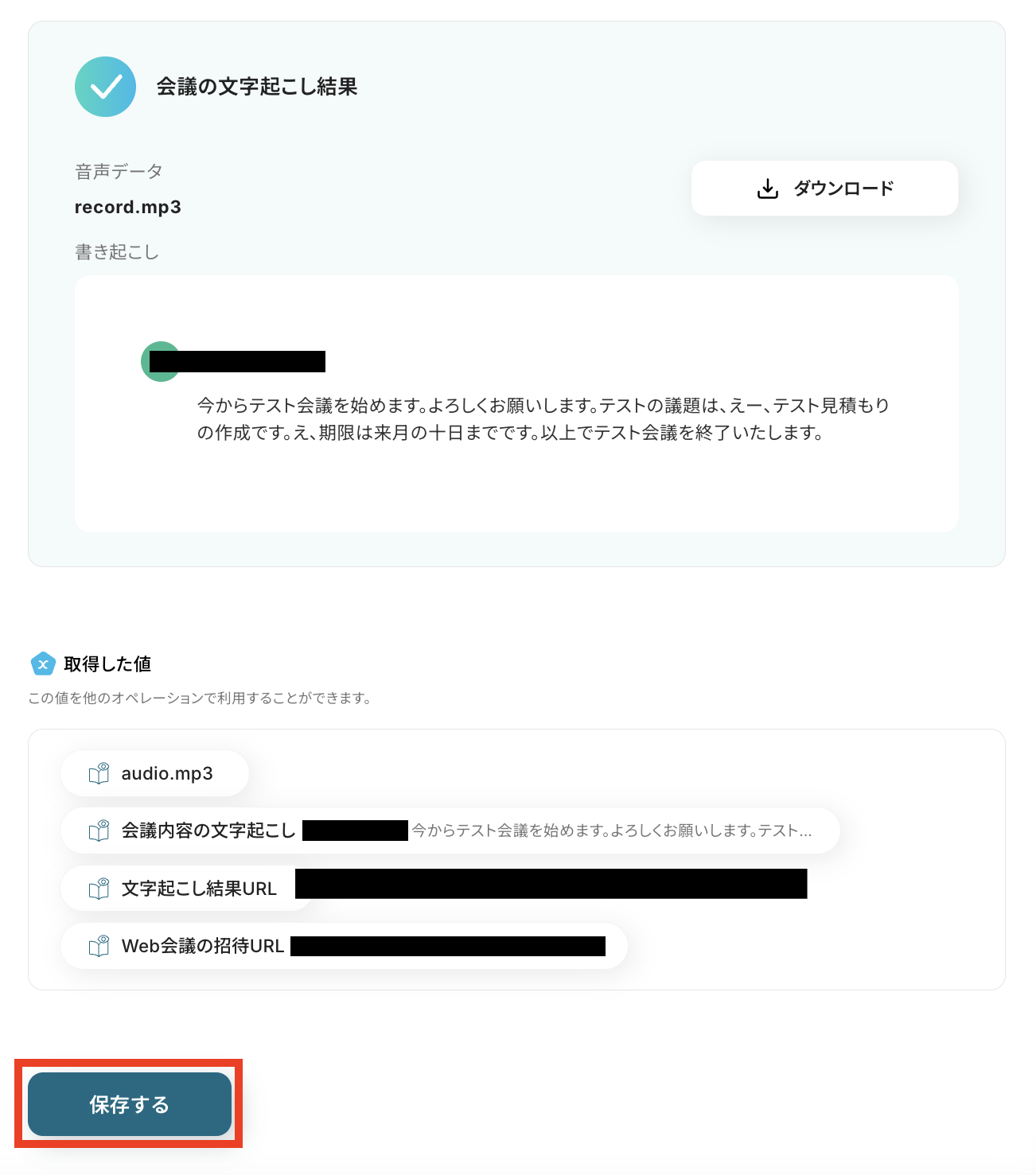
Task: Click the book icon beside 会議内容の文字起こし
Action: (x=99, y=831)
